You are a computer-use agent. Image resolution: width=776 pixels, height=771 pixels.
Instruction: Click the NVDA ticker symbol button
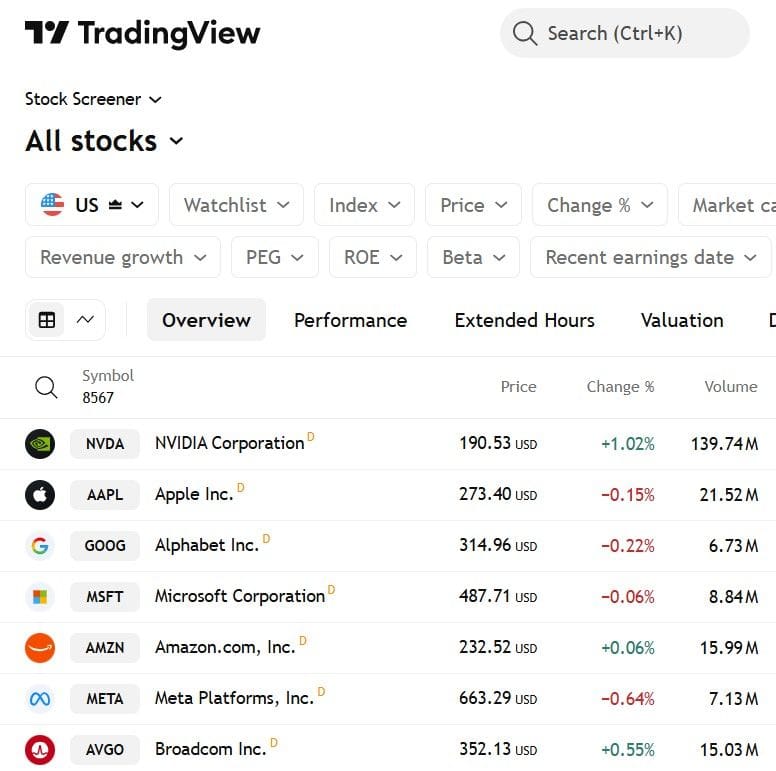(105, 443)
